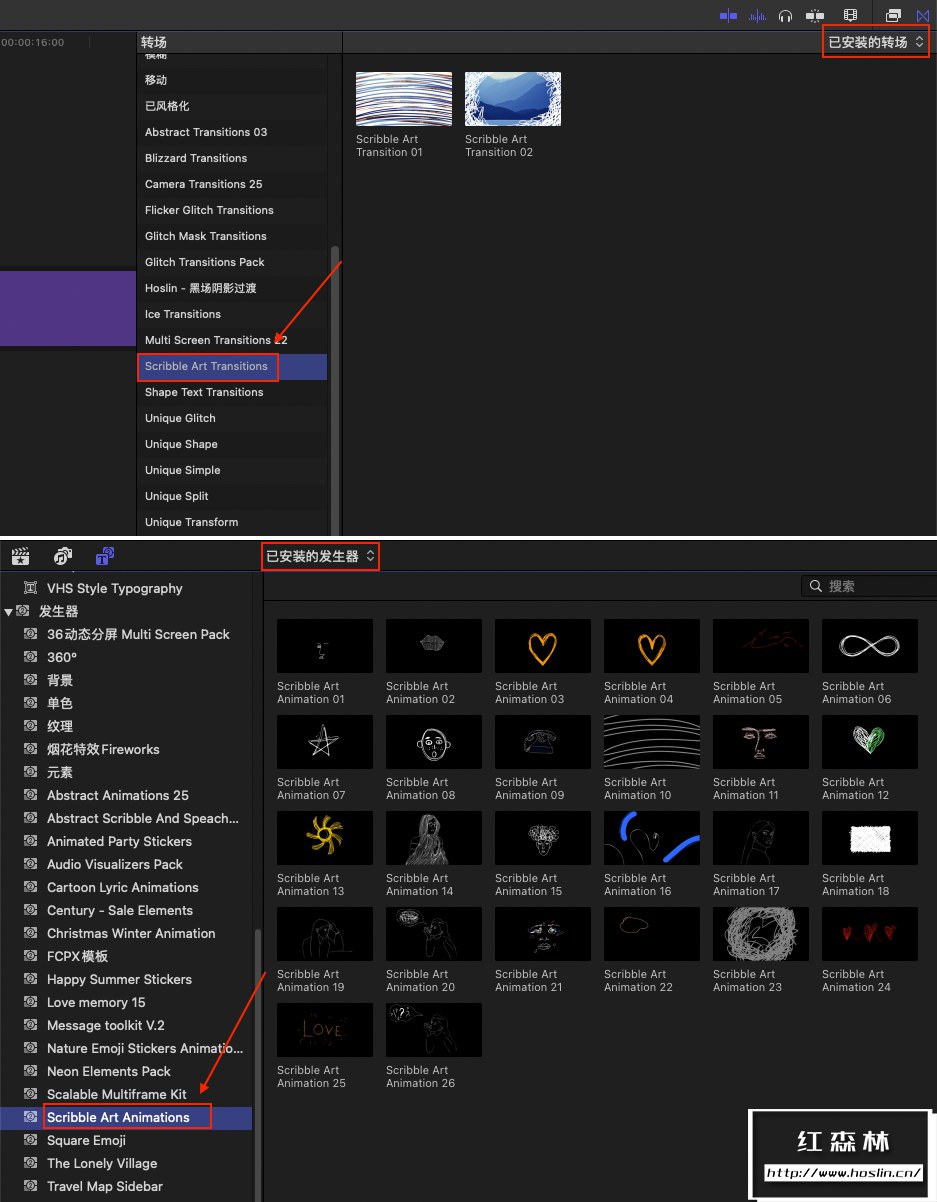Click the 搜索 search field
937x1202 pixels.
(x=870, y=586)
